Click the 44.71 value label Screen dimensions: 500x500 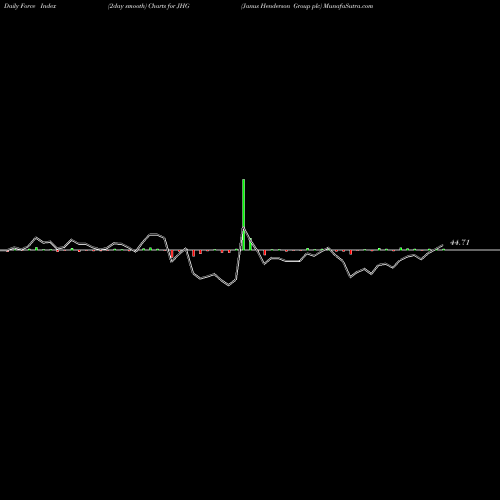(460, 242)
